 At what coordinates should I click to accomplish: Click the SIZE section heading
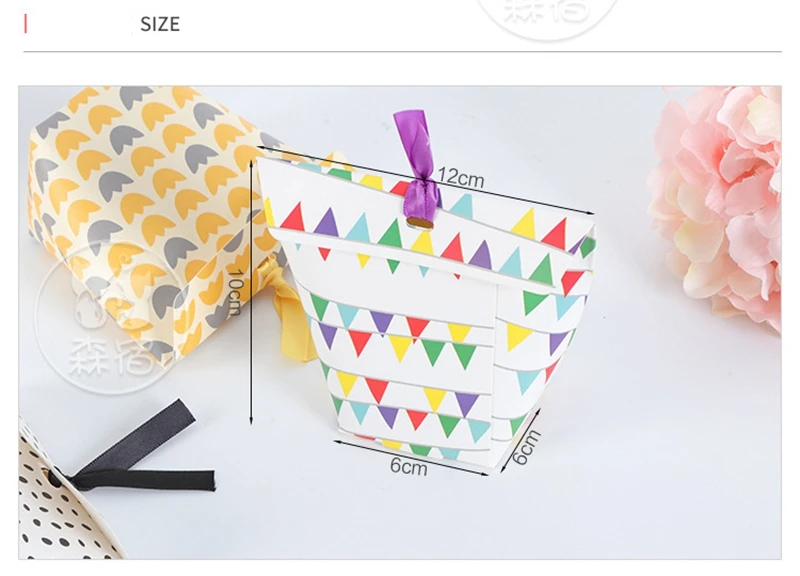(160, 24)
